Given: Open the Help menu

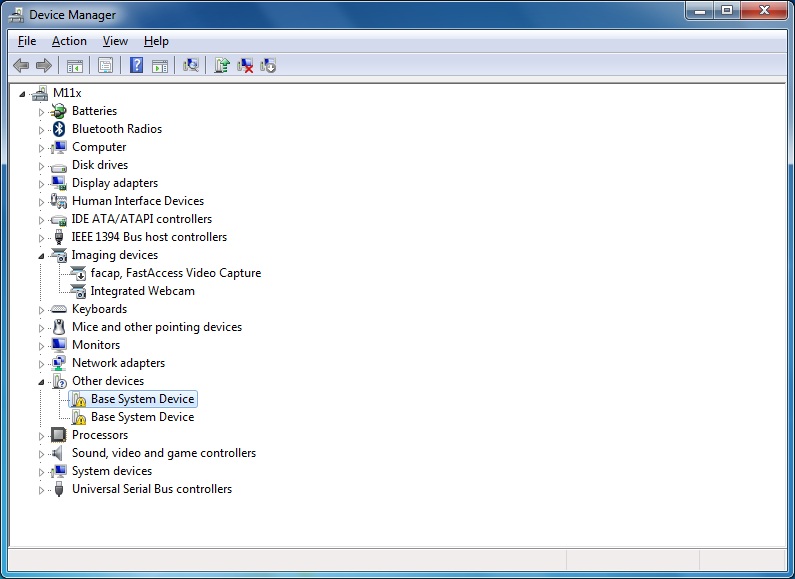Looking at the screenshot, I should pos(156,41).
